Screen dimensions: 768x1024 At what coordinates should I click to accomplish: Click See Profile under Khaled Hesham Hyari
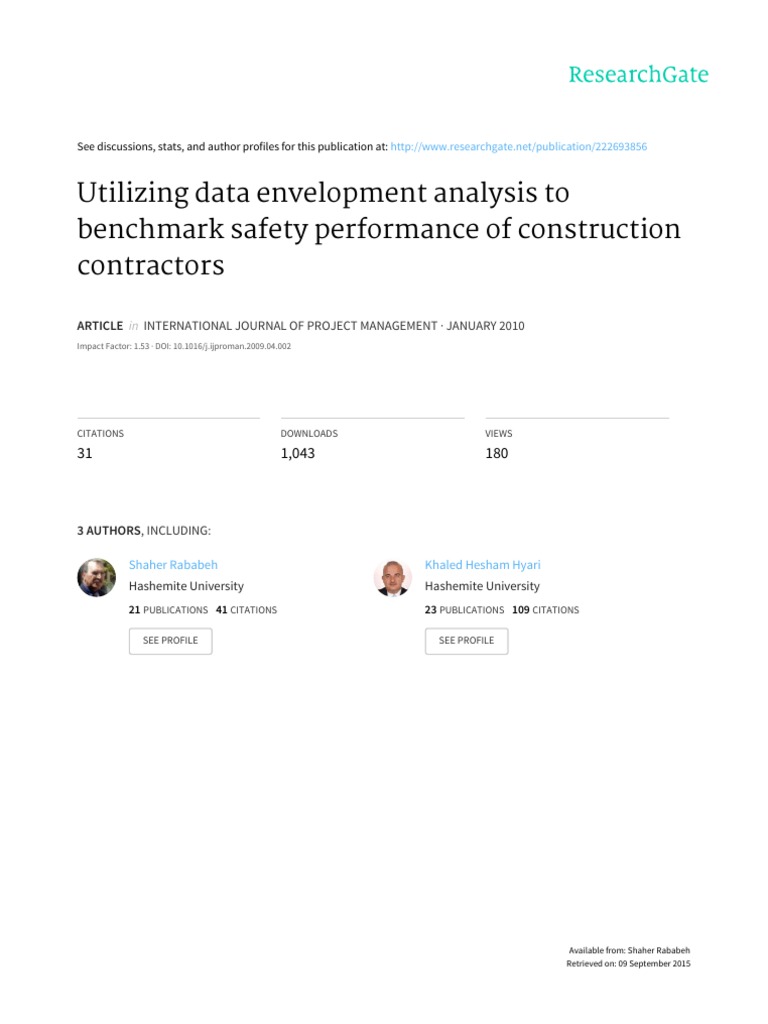click(x=466, y=641)
